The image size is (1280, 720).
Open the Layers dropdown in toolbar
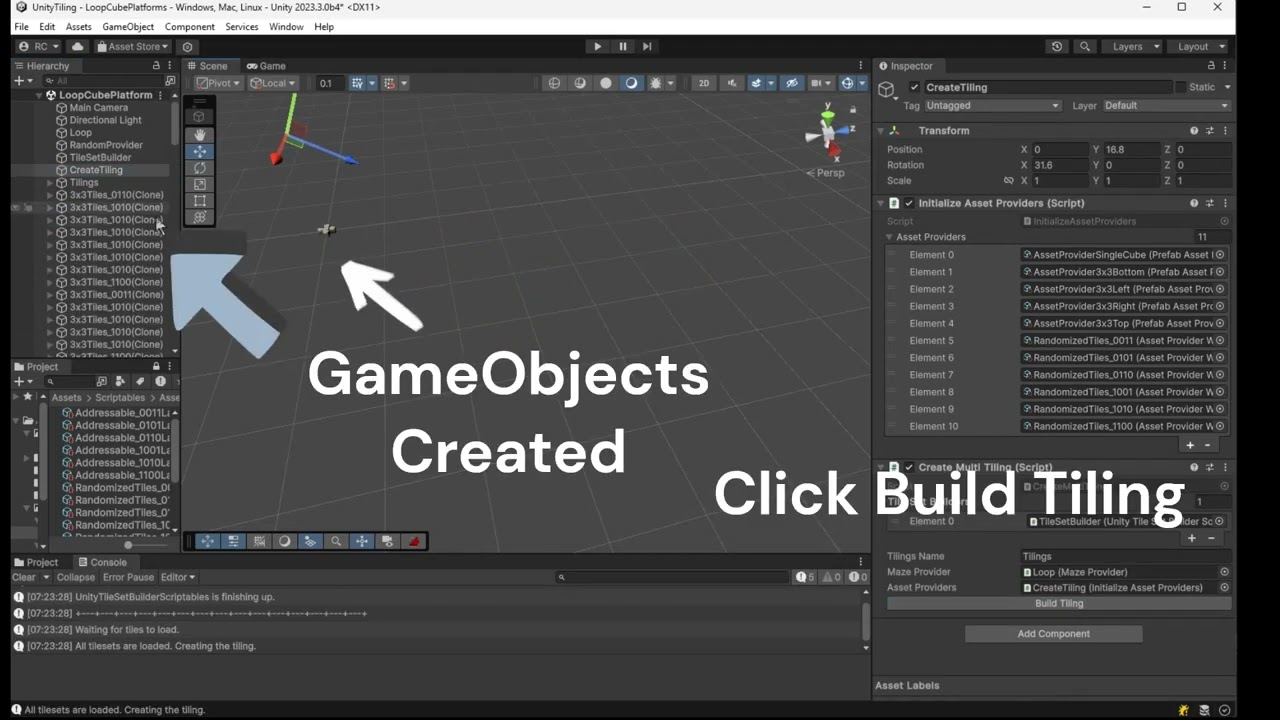(x=1132, y=47)
